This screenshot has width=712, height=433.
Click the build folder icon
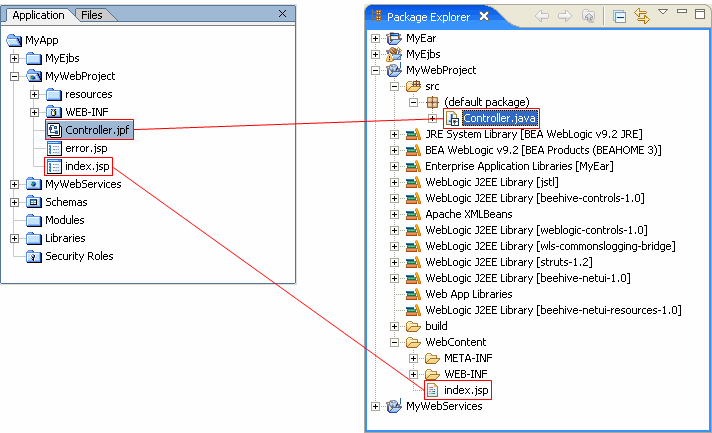click(413, 326)
